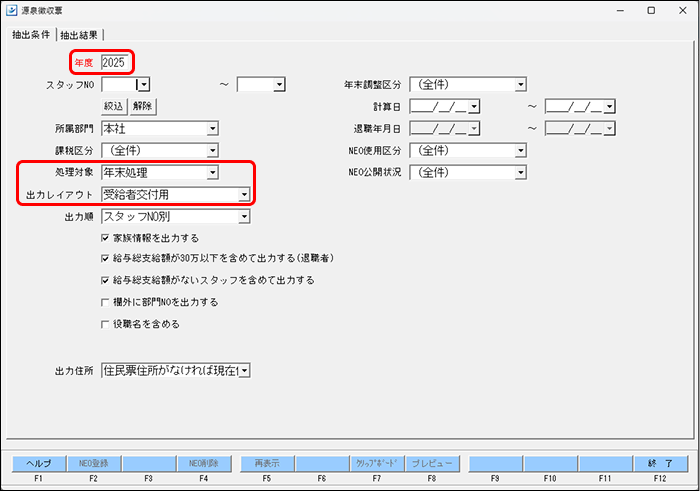Screen dimensions: 700x491
Task: Uncheck 家族情報を出力する checkbox
Action: click(105, 238)
